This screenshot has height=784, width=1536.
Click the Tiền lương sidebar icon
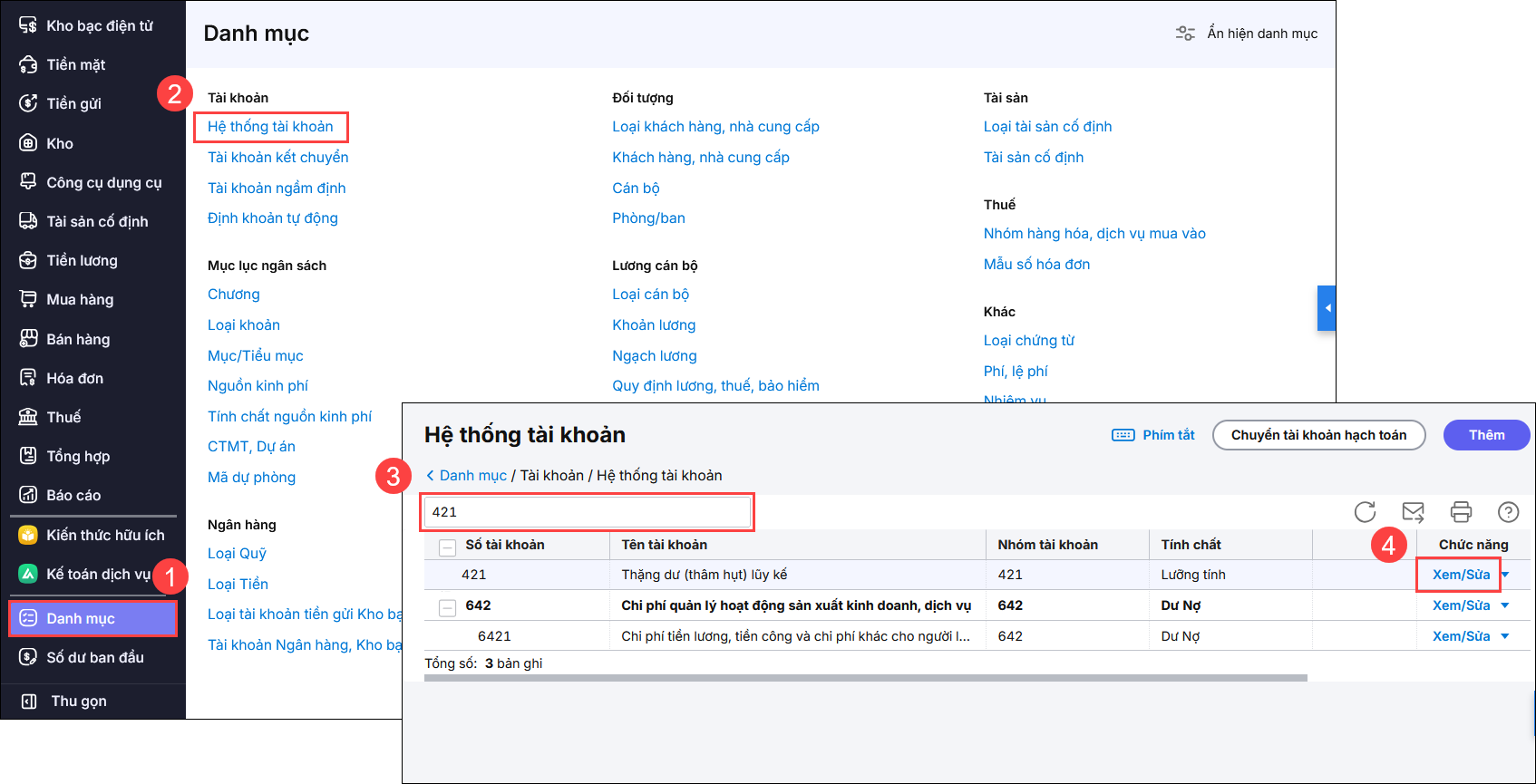(x=28, y=260)
